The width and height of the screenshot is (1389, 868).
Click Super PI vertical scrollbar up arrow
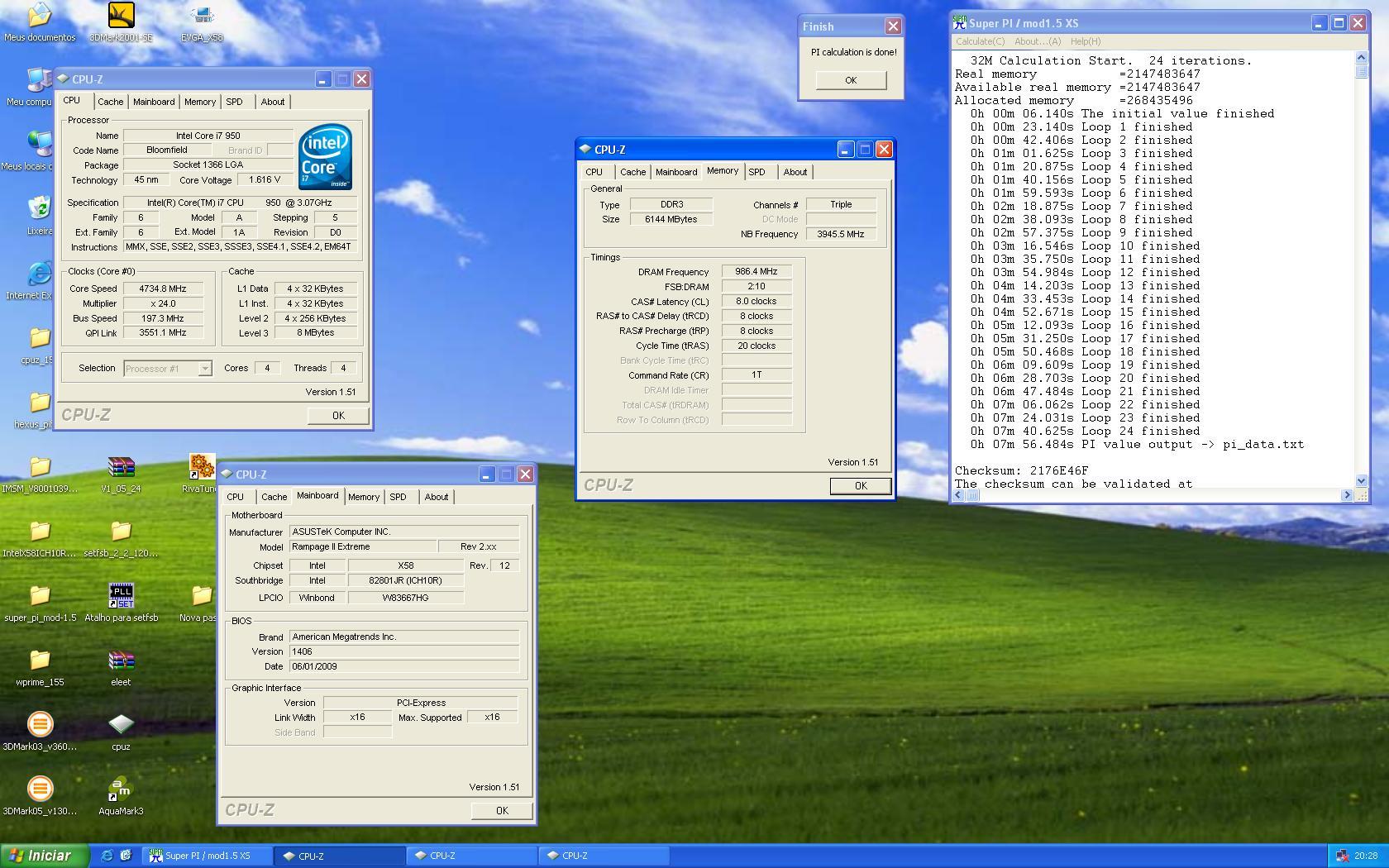1362,57
